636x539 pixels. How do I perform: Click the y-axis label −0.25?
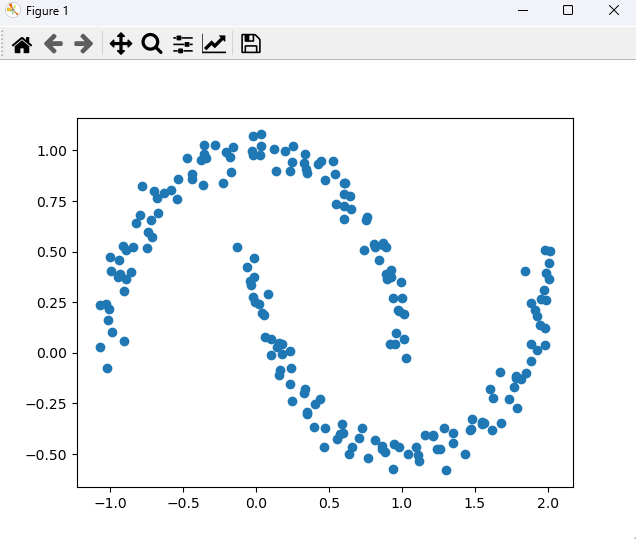click(46, 404)
